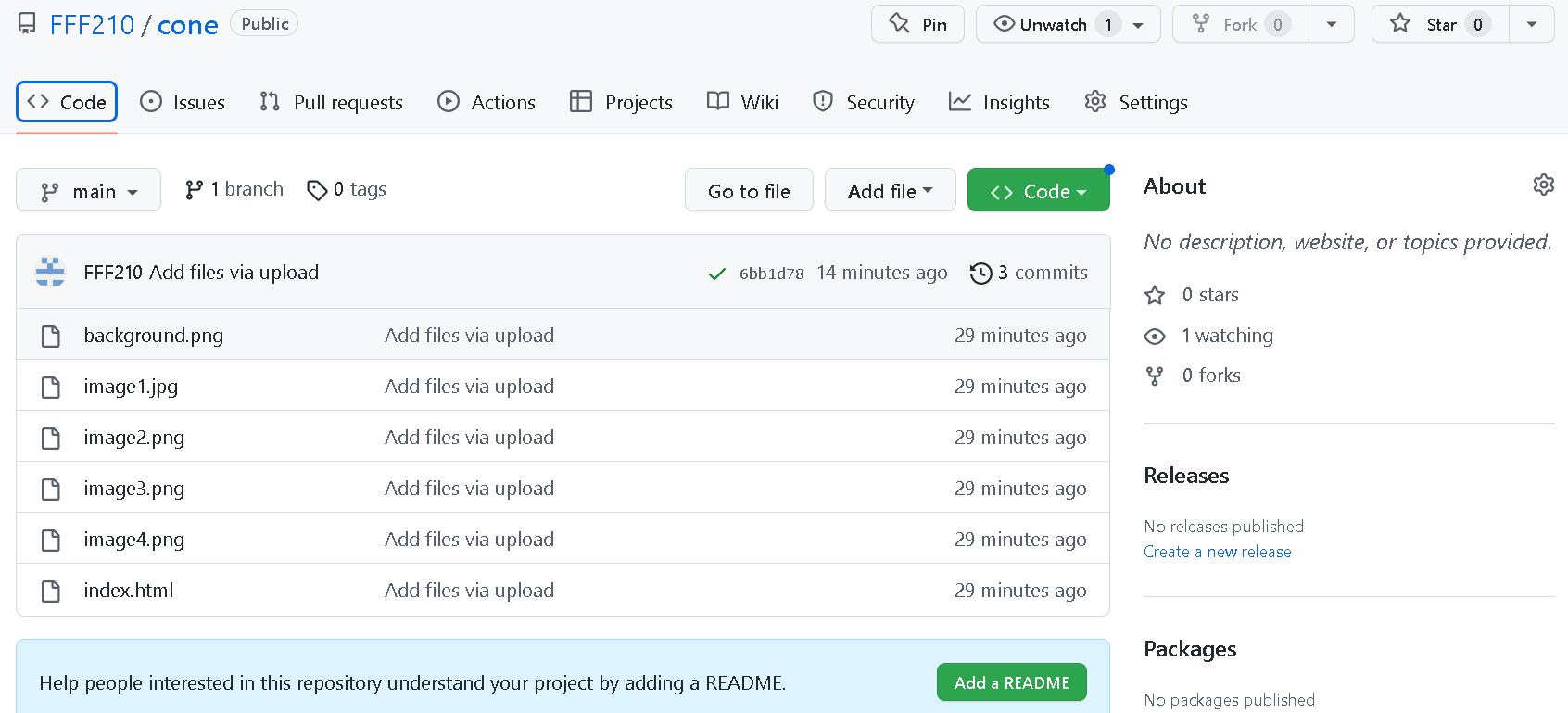Open the Actions tab

pyautogui.click(x=487, y=102)
